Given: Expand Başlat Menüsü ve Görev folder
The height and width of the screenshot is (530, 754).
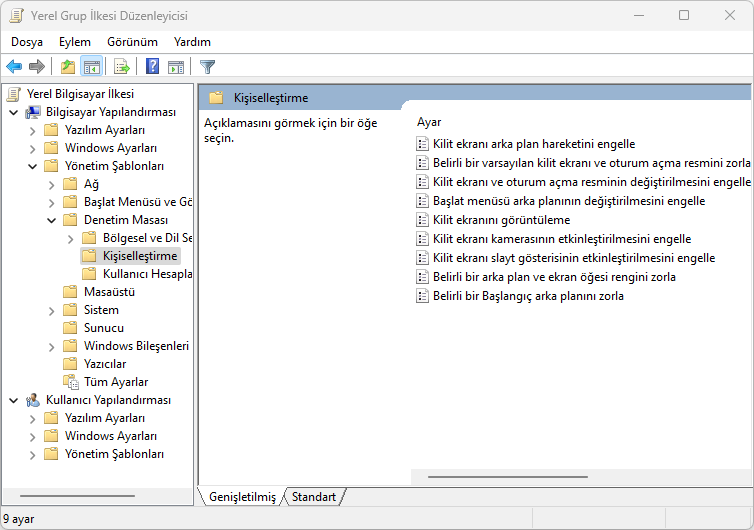Looking at the screenshot, I should click(51, 202).
